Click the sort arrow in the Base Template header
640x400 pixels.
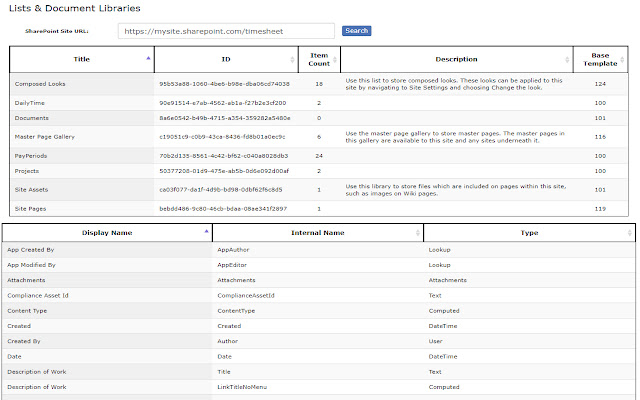(629, 59)
